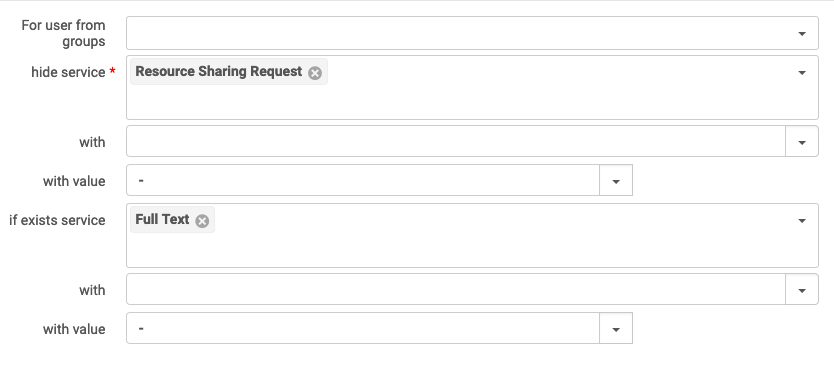This screenshot has width=834, height=365.
Task: Select the with value field under hide service
Action: 363,181
